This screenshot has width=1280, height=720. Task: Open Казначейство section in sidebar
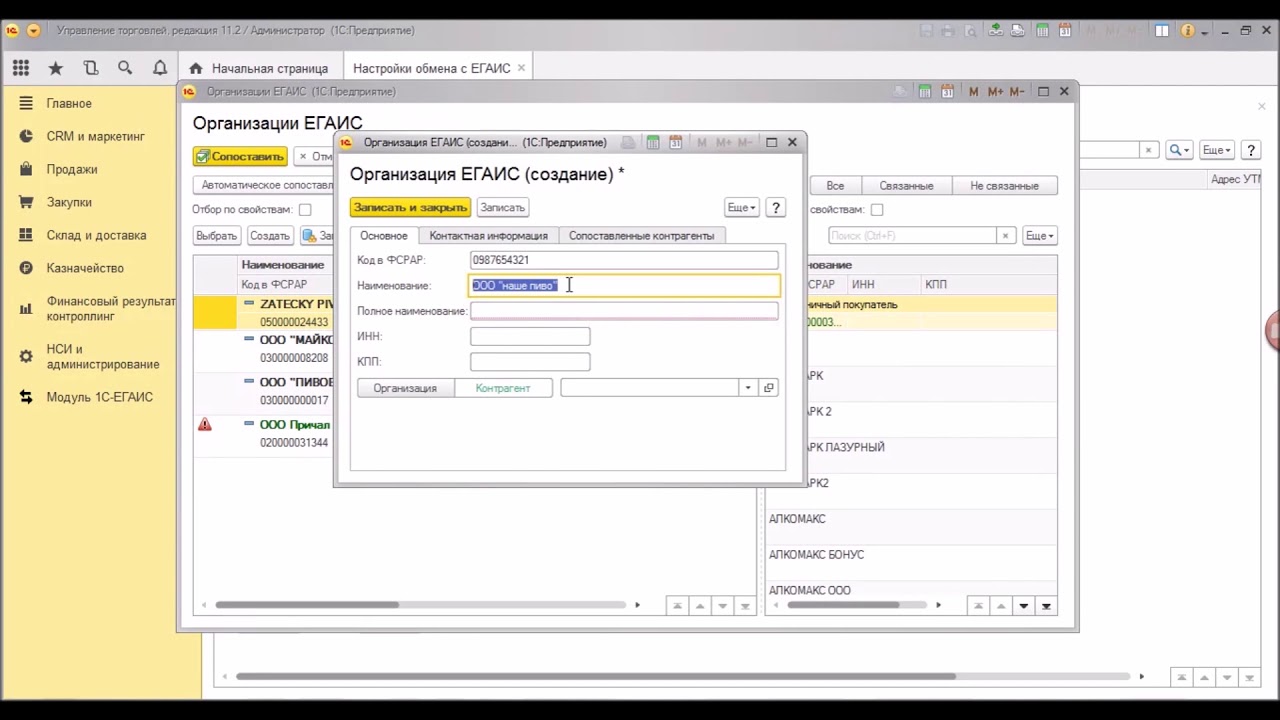(x=85, y=268)
